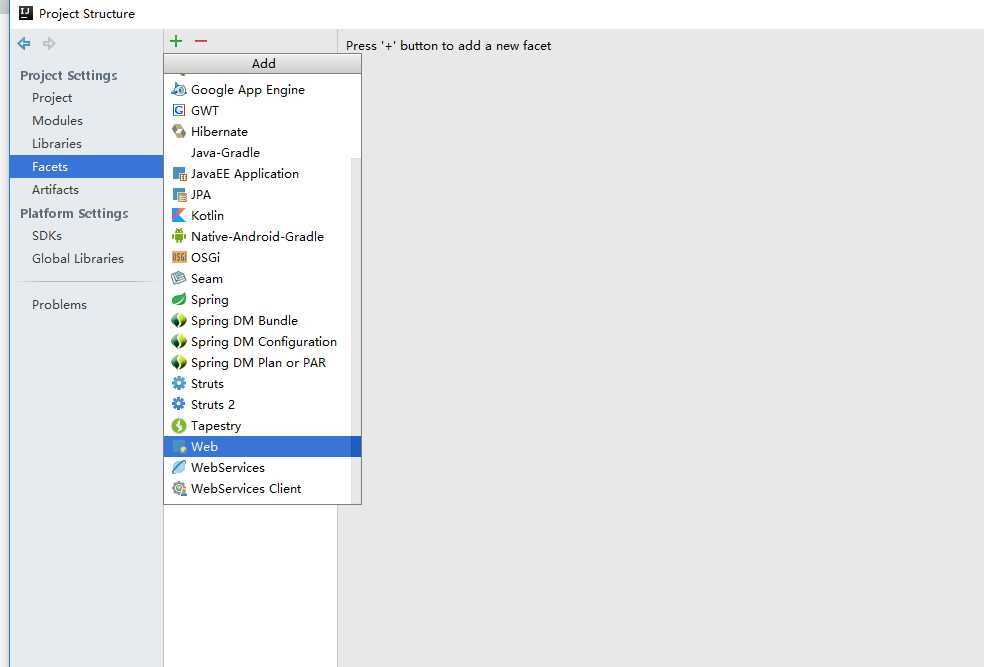984x667 pixels.
Task: Click the Kotlin logo icon
Action: [179, 215]
